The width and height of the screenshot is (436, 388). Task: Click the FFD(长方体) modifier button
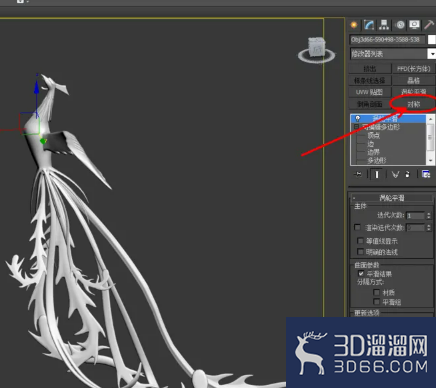point(414,69)
